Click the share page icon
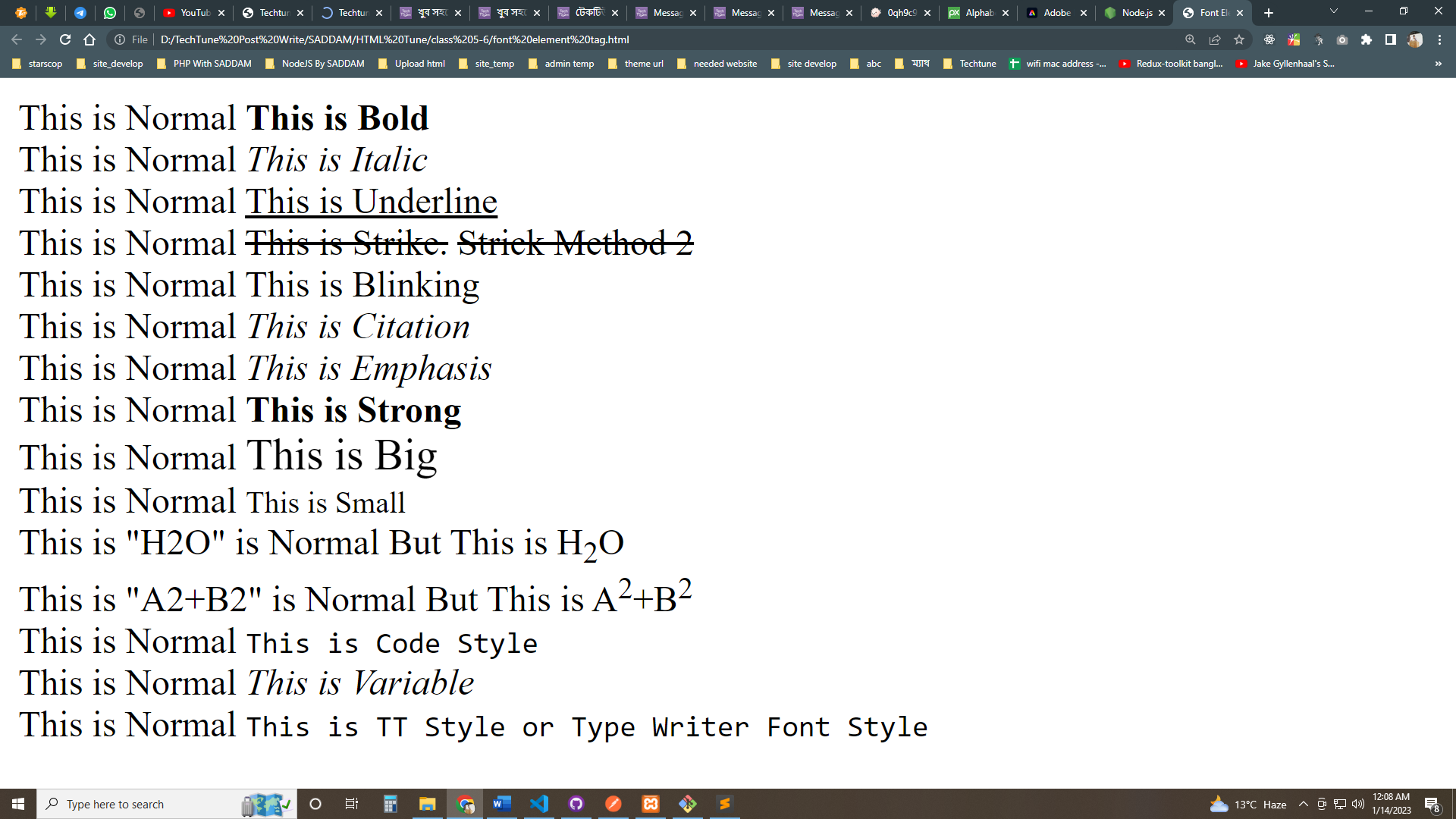 [x=1215, y=39]
